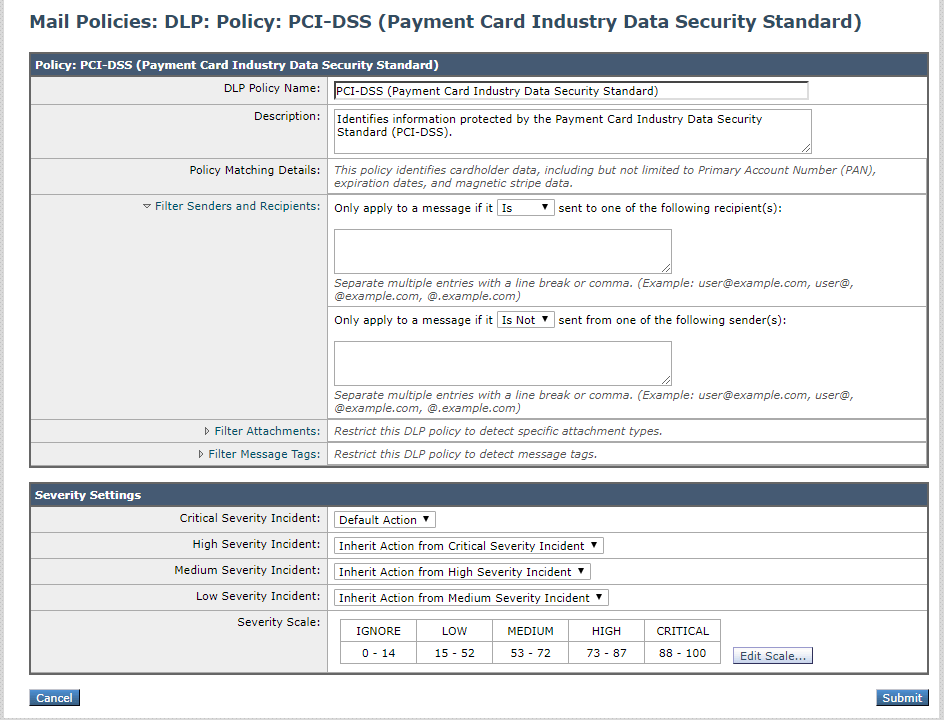The image size is (944, 720).
Task: Click the resize handle of the Description box
Action: point(806,148)
